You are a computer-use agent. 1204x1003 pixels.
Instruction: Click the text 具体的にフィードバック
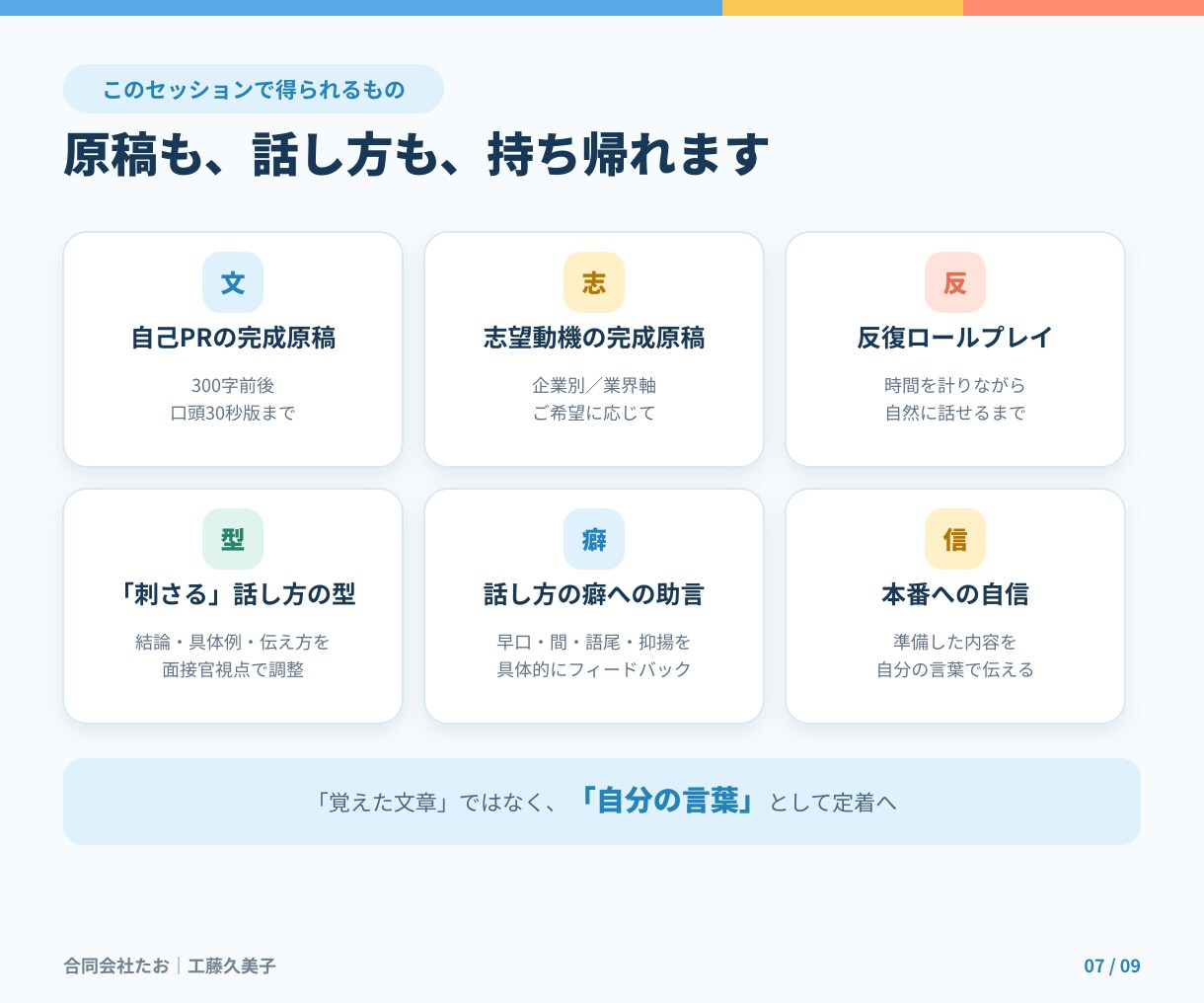point(594,669)
